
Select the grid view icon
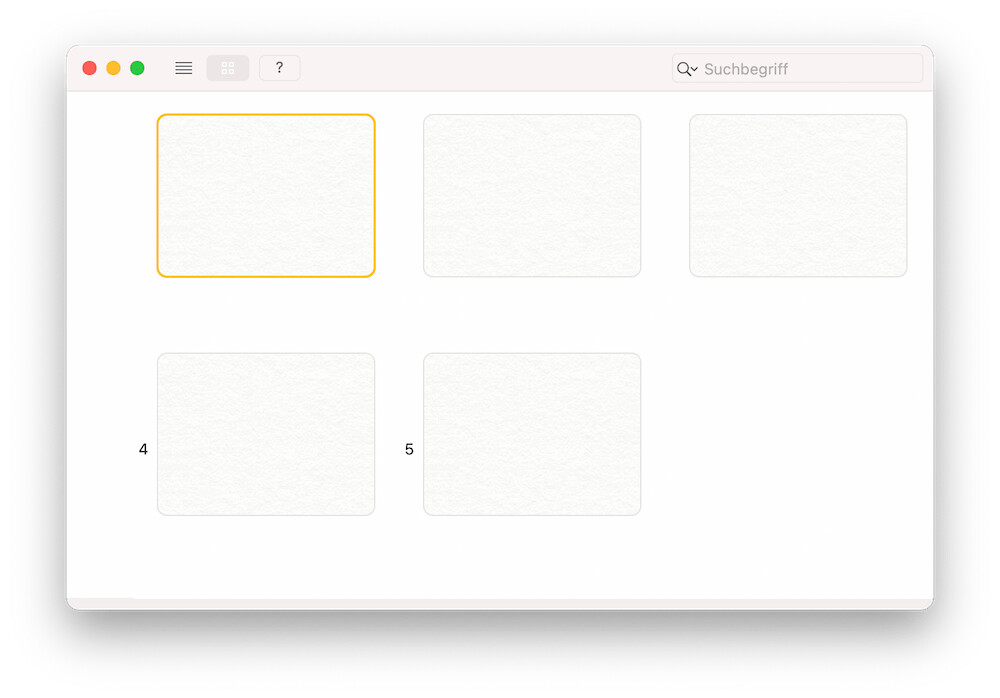(x=228, y=68)
